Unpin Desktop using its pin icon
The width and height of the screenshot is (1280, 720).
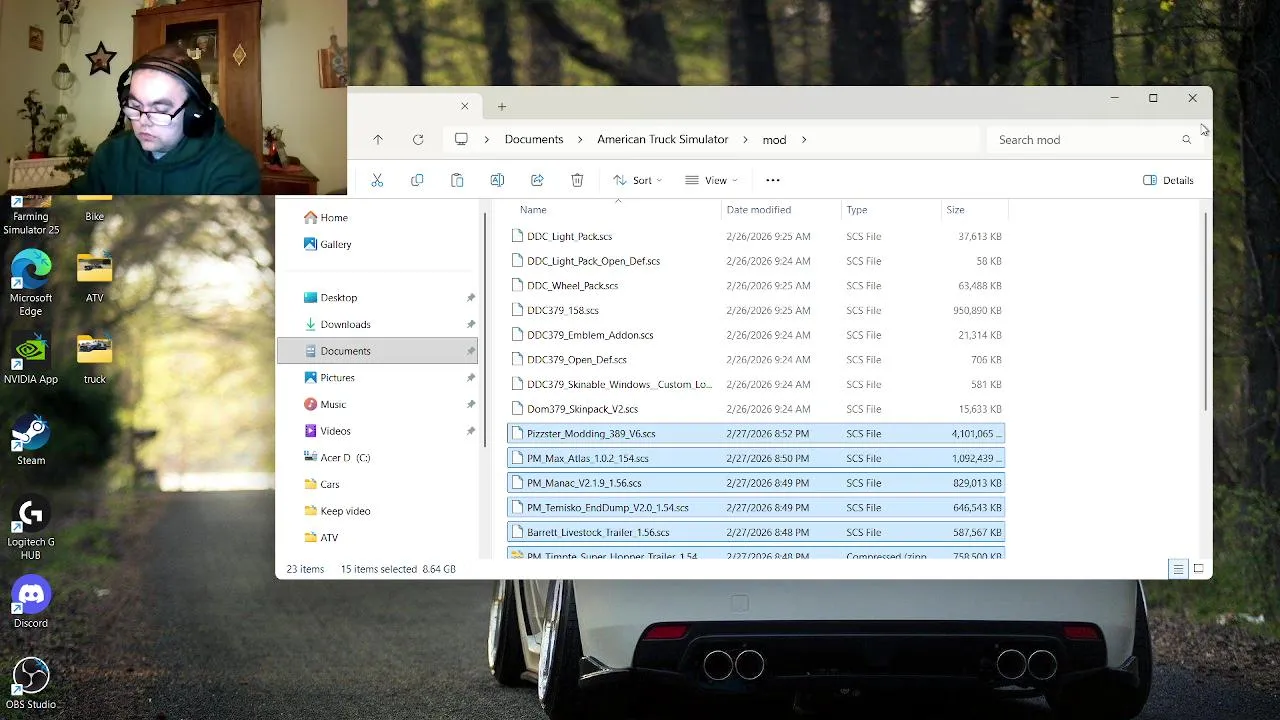pyautogui.click(x=470, y=297)
